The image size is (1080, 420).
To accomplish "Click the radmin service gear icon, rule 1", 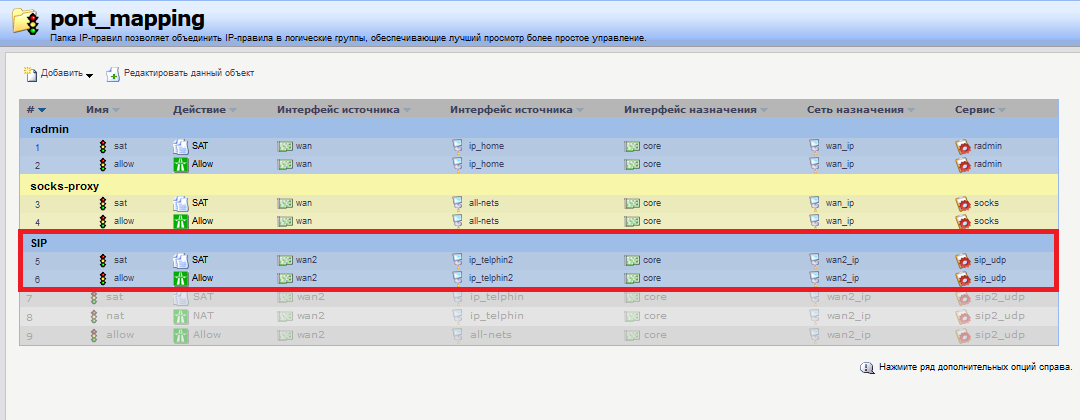I will coord(963,147).
